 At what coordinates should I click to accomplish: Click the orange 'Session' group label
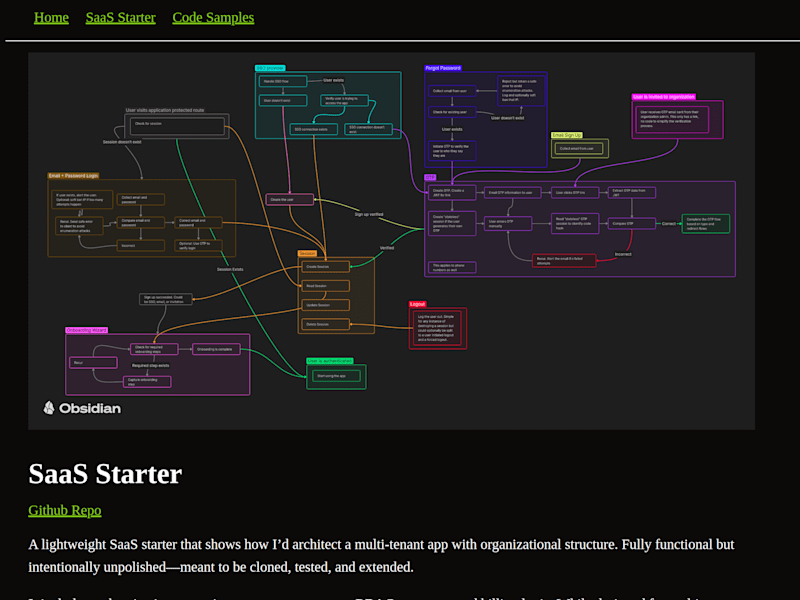point(307,253)
